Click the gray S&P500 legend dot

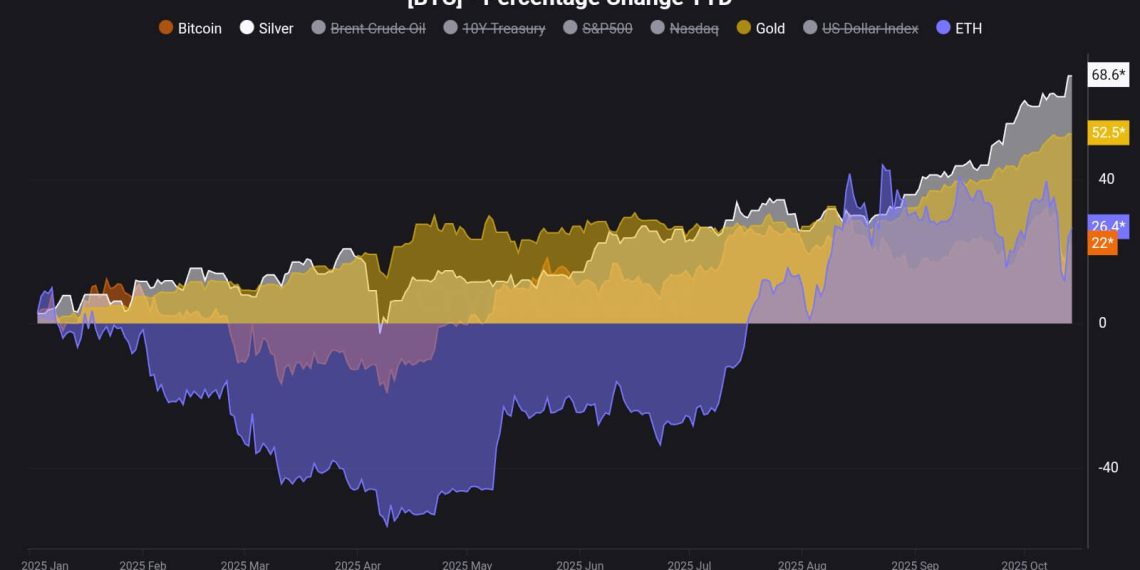tap(571, 28)
